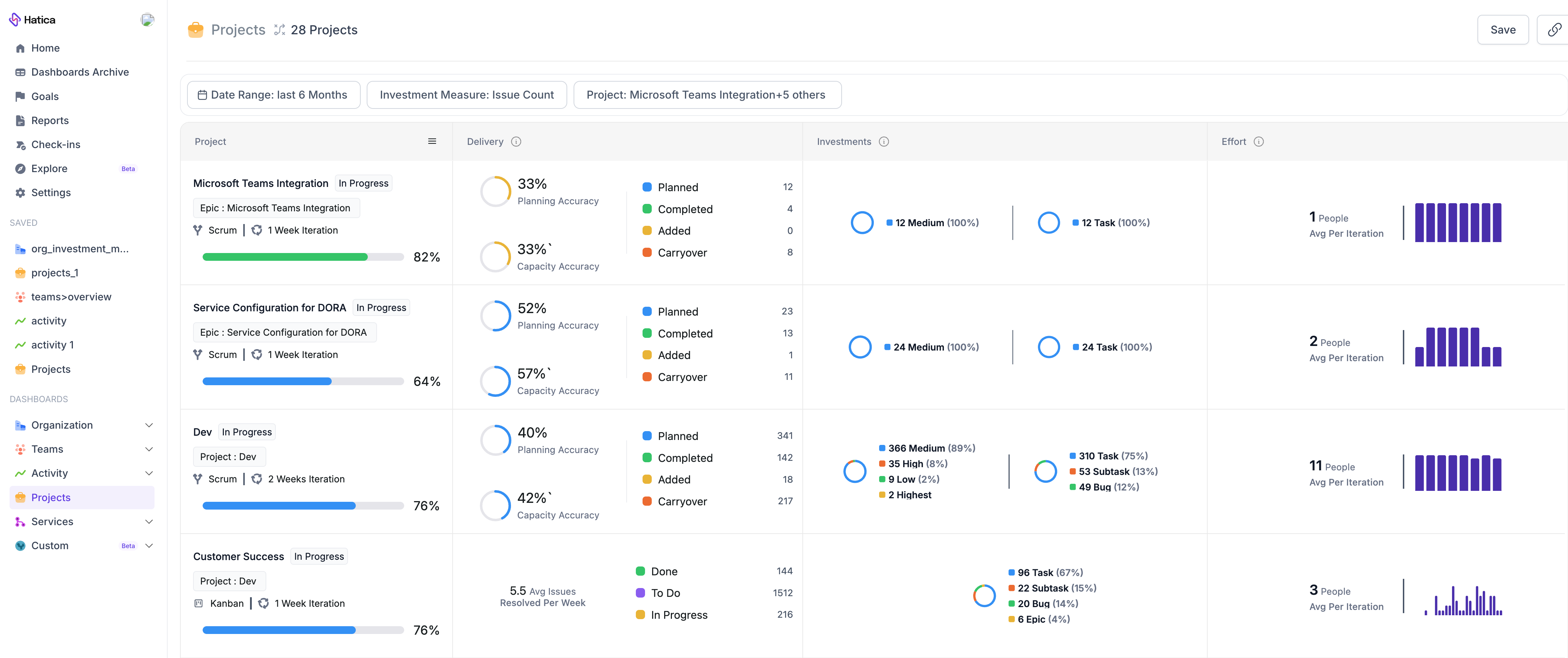Open Reports section in sidebar

coord(50,120)
